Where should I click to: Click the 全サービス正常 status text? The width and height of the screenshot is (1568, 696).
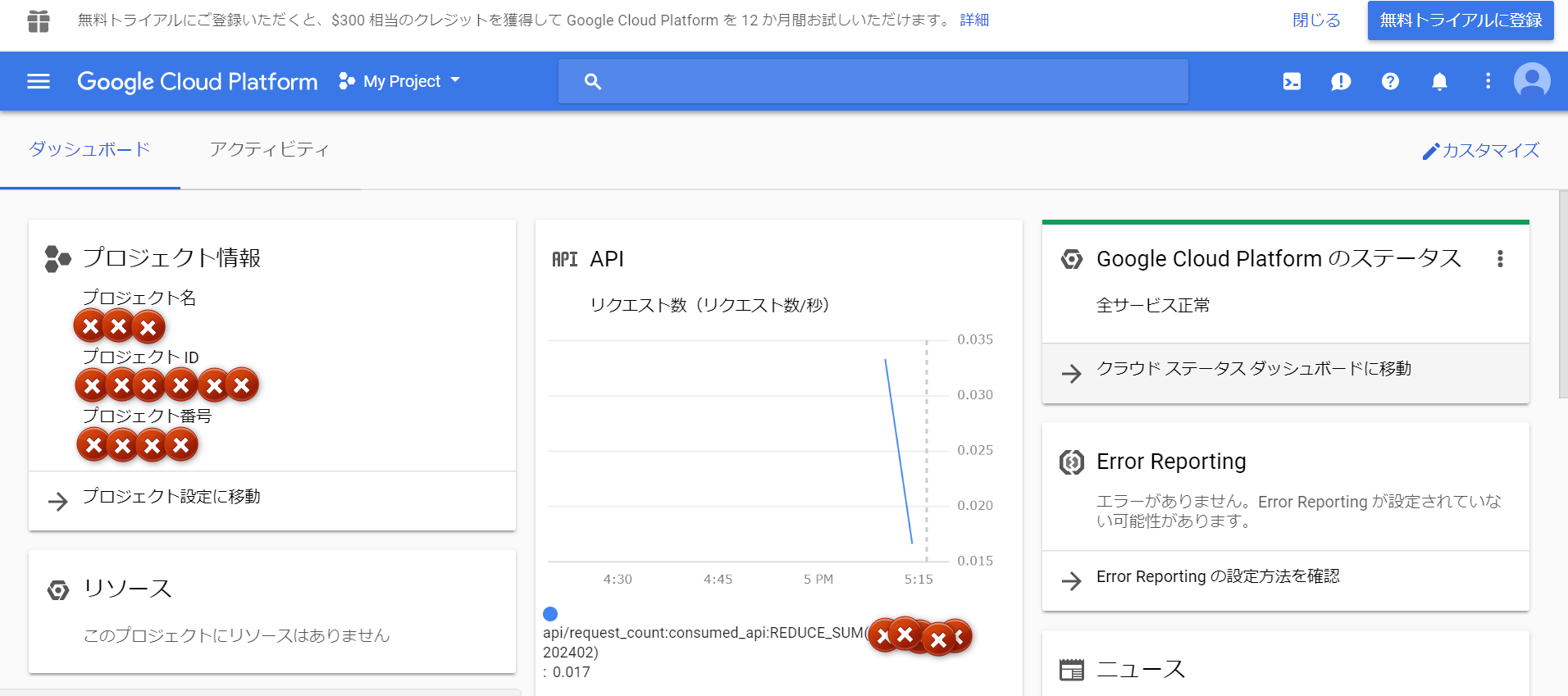pyautogui.click(x=1153, y=306)
